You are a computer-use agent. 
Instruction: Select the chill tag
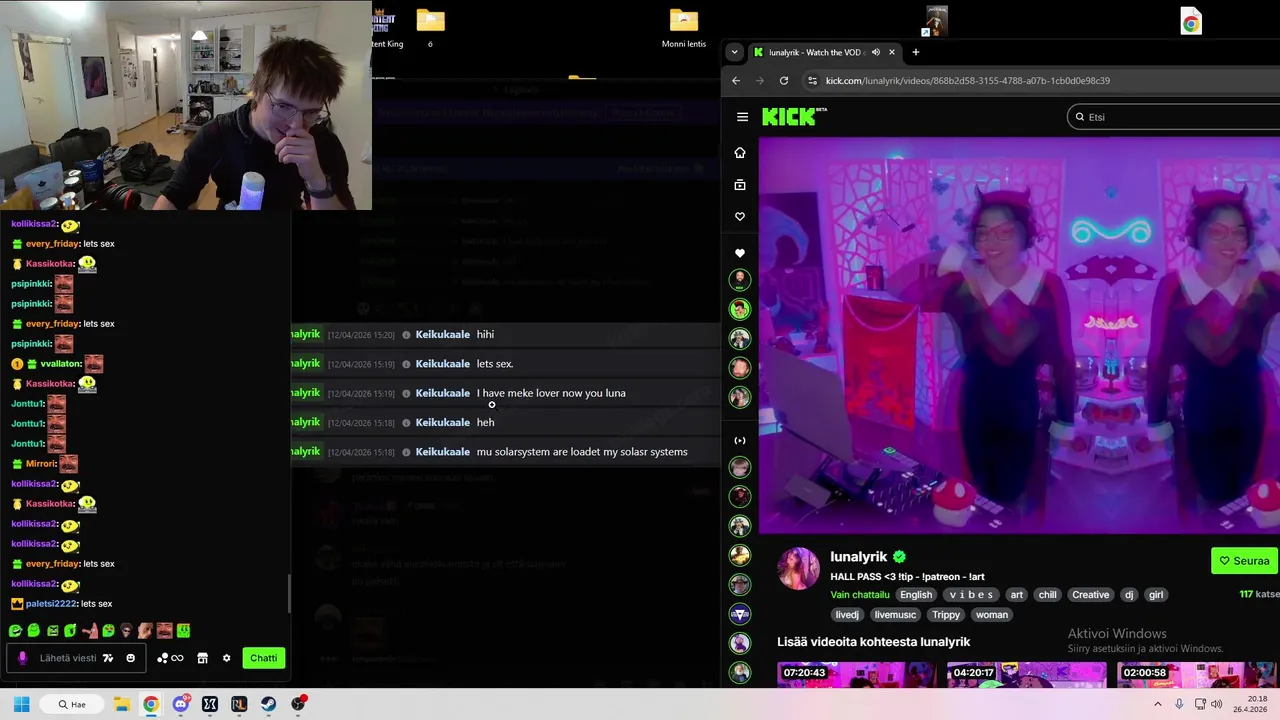[1047, 595]
